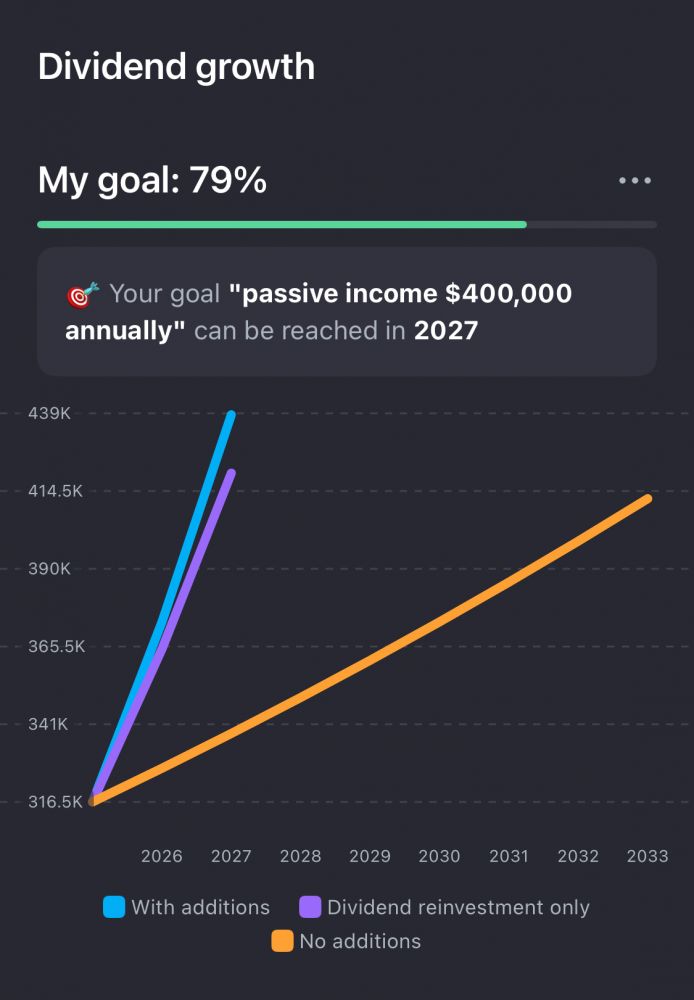The height and width of the screenshot is (1000, 694).
Task: Open the three-dots goal options menu
Action: [635, 181]
